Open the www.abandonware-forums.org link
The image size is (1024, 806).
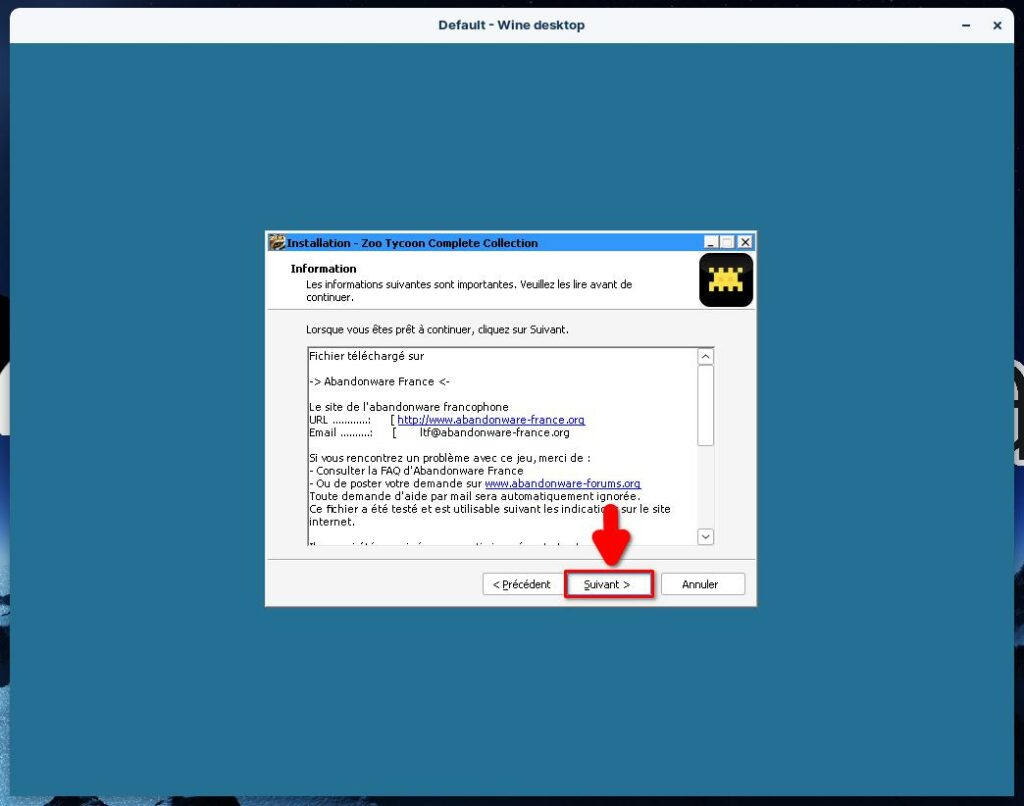(562, 483)
